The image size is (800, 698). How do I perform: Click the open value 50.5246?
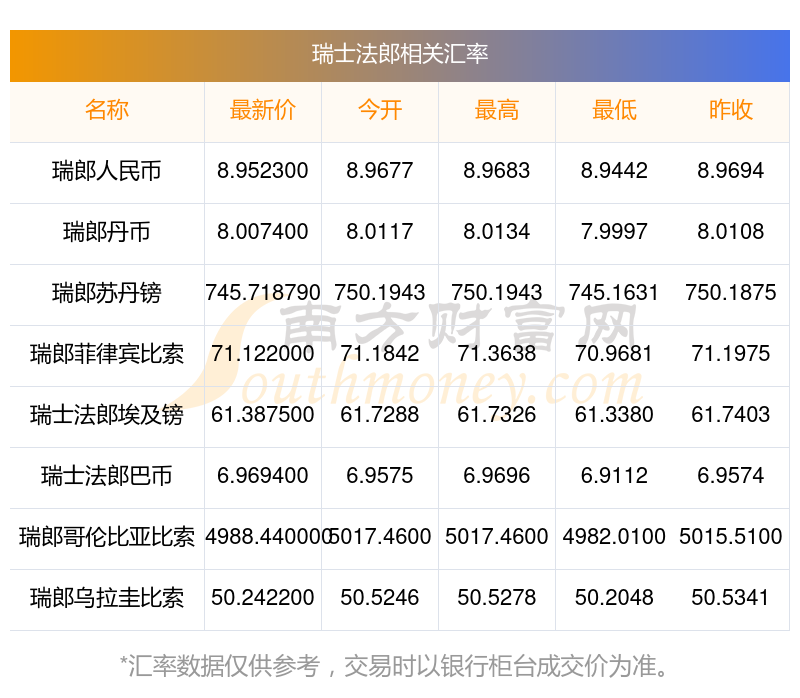click(380, 597)
